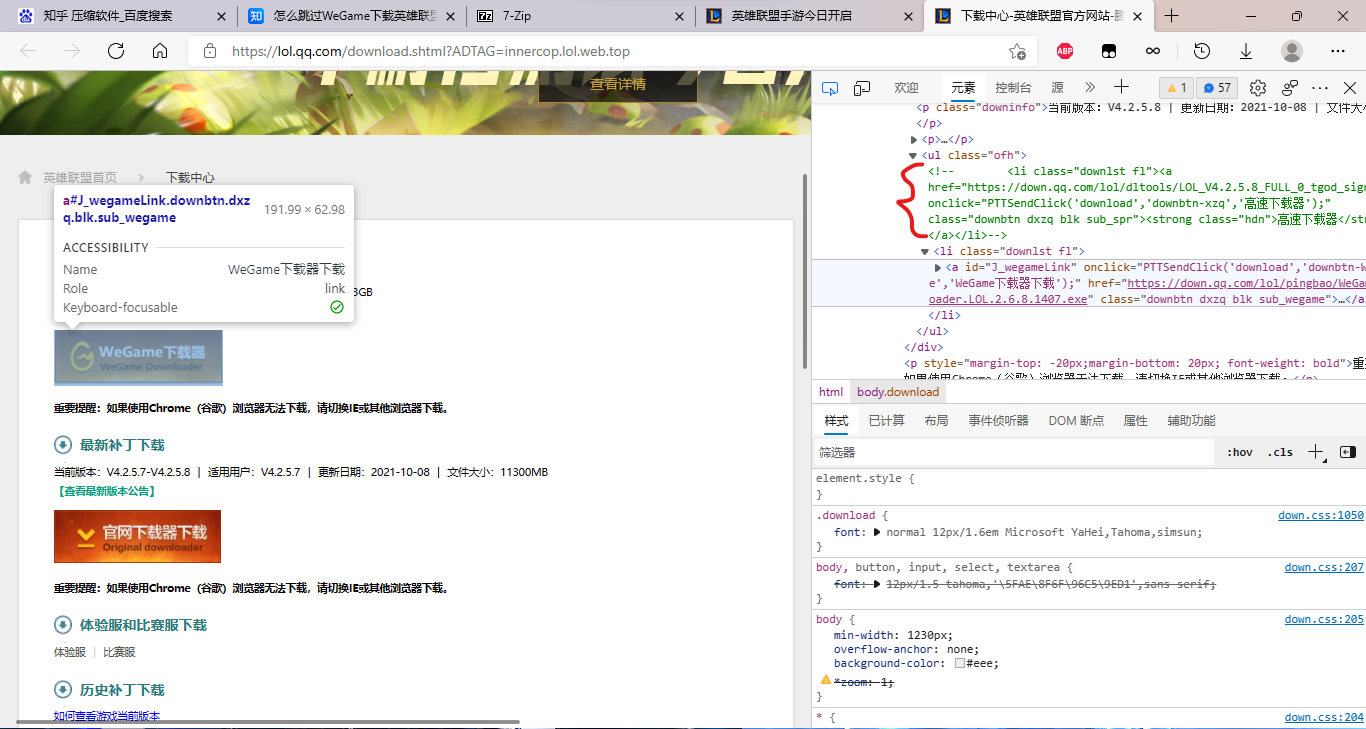1366x729 pixels.
Task: Click the 筛选器 styles filter field
Action: tap(1014, 452)
